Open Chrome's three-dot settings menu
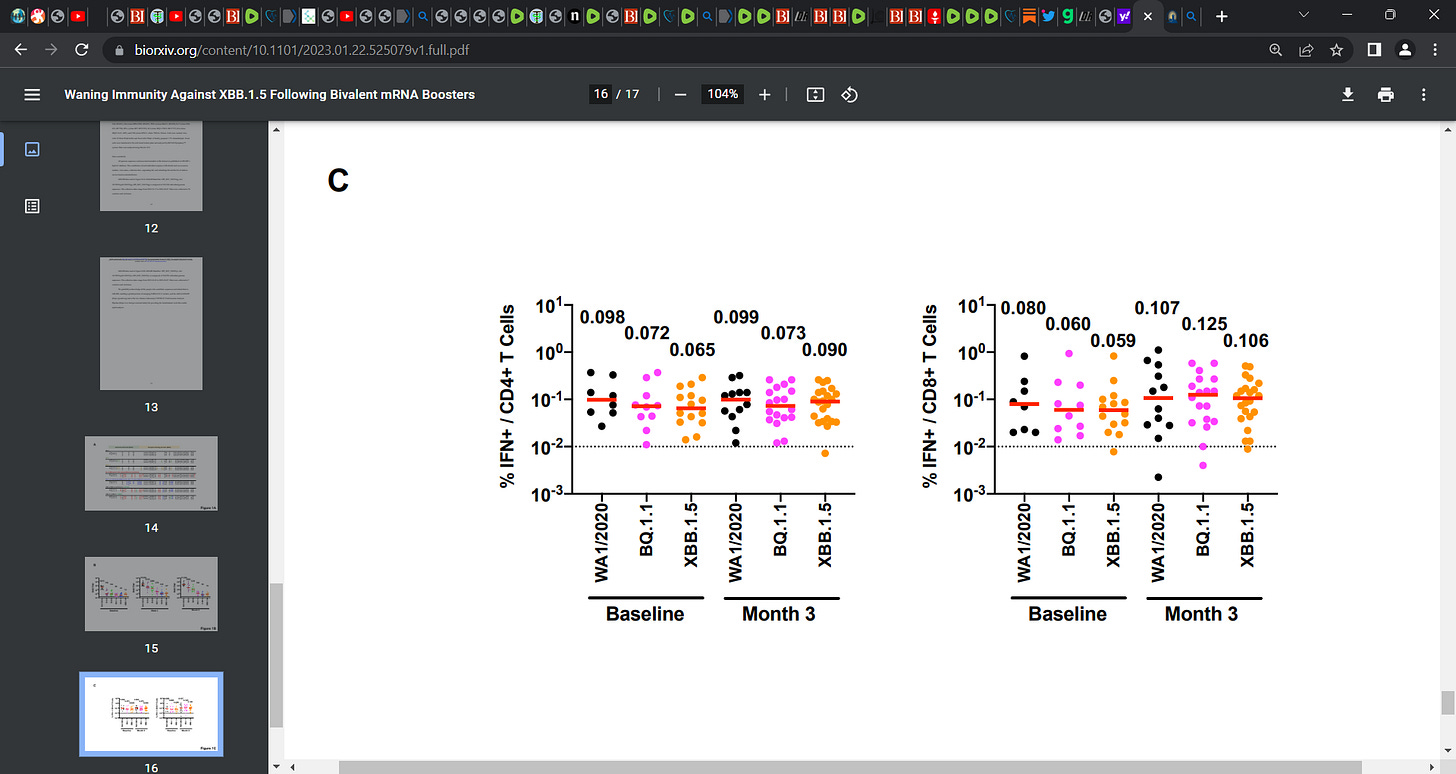This screenshot has width=1456, height=774. pyautogui.click(x=1434, y=49)
